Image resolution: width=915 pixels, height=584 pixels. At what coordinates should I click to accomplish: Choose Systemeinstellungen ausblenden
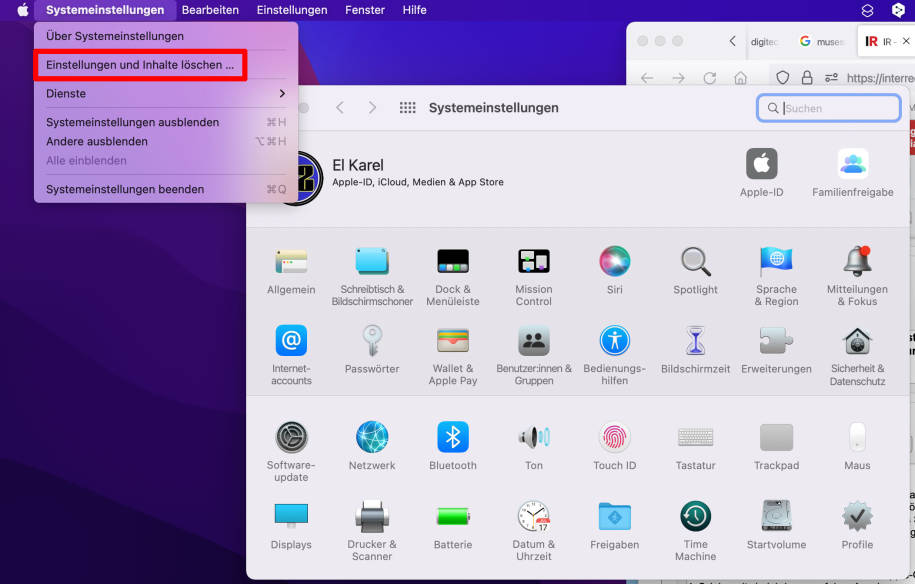[166, 122]
